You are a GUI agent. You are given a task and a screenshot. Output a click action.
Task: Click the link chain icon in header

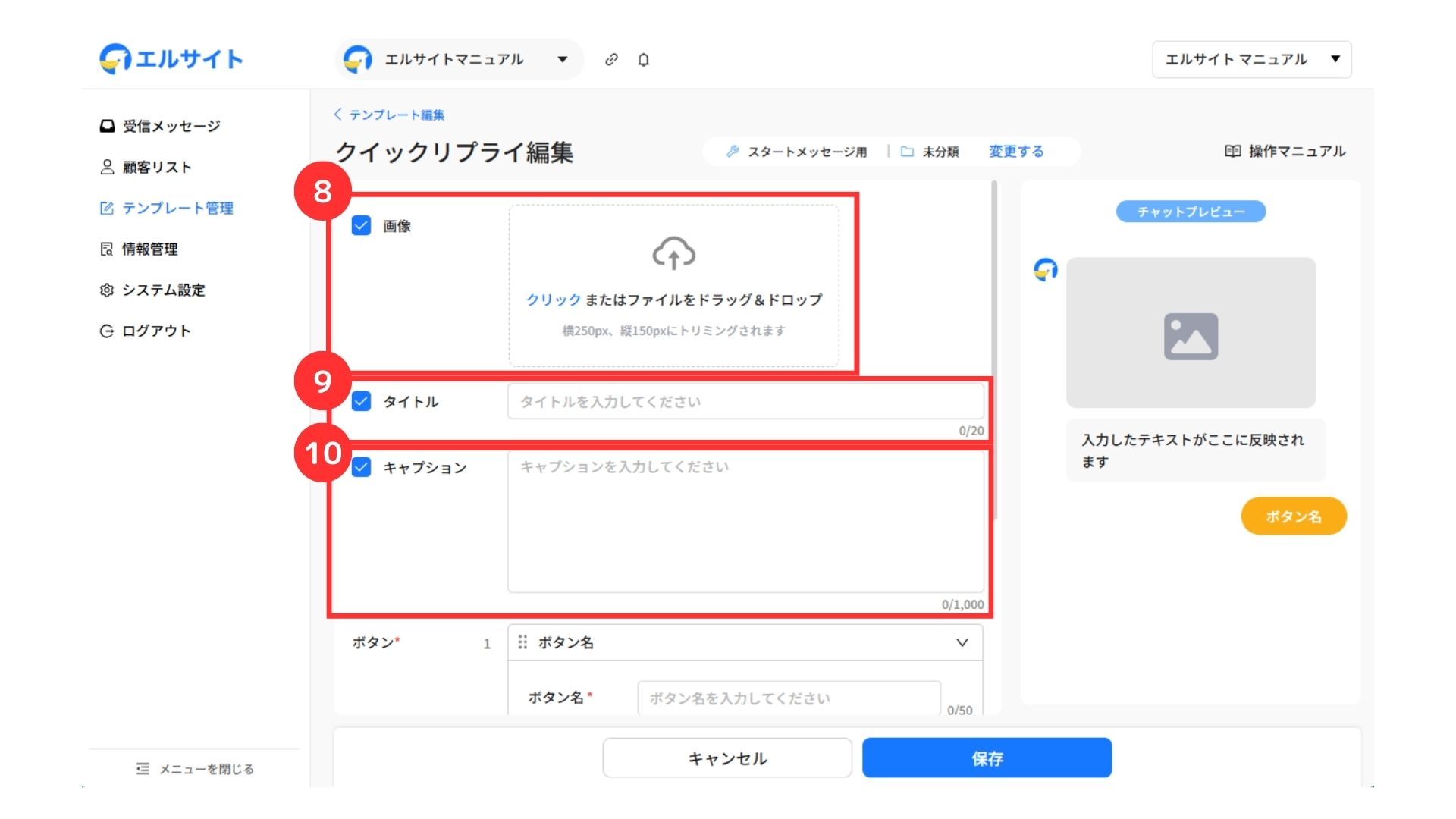(611, 59)
